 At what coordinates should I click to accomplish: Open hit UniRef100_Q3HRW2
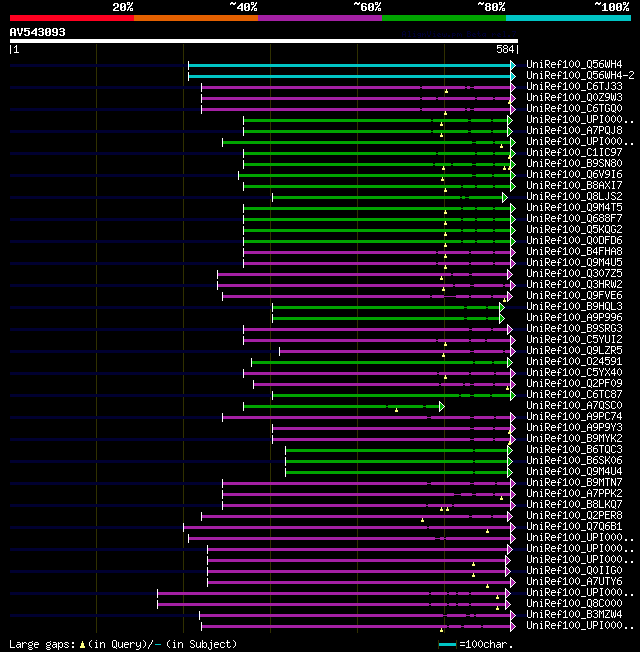[x=574, y=284]
